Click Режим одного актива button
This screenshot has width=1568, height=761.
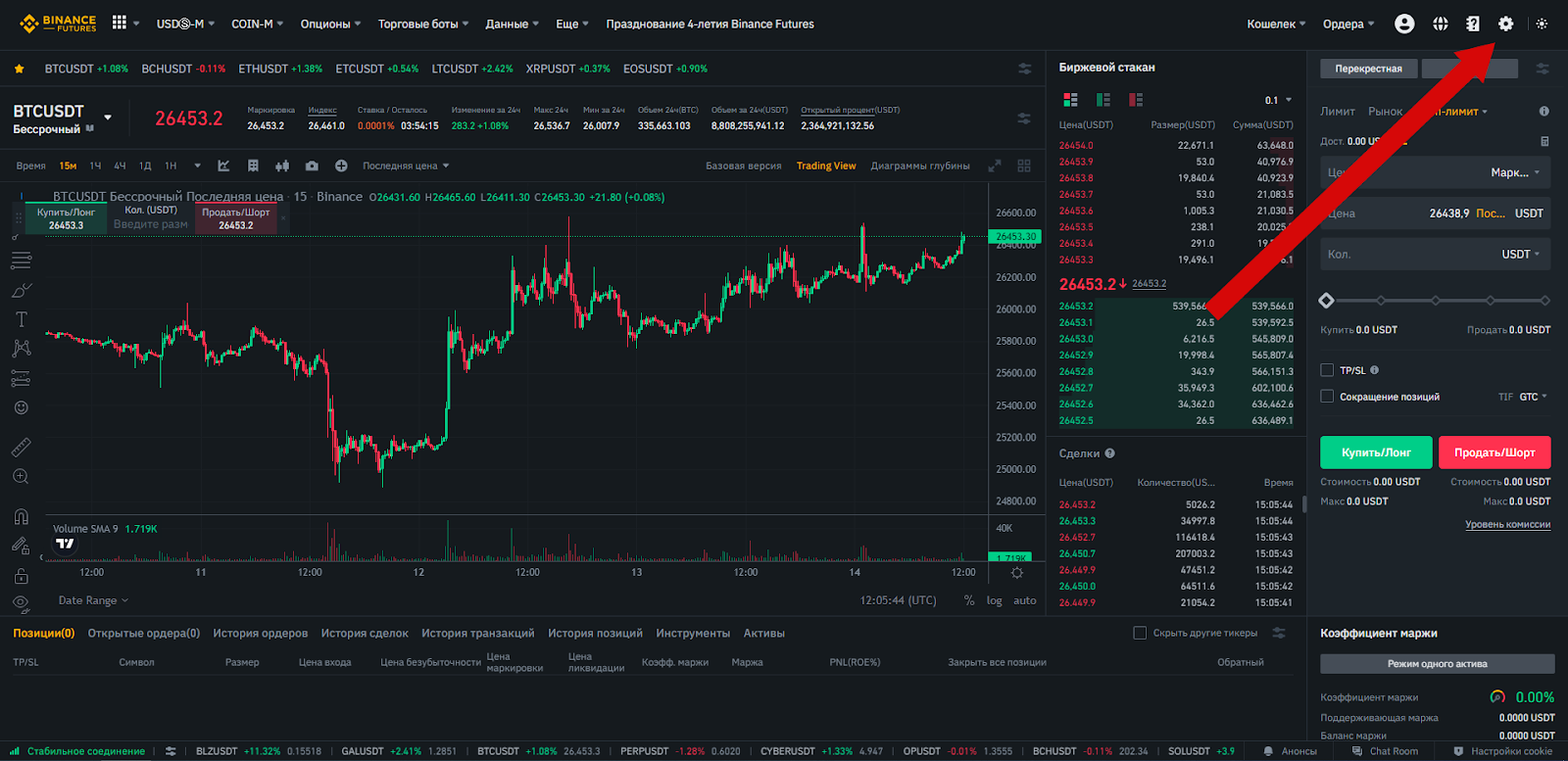pos(1437,664)
